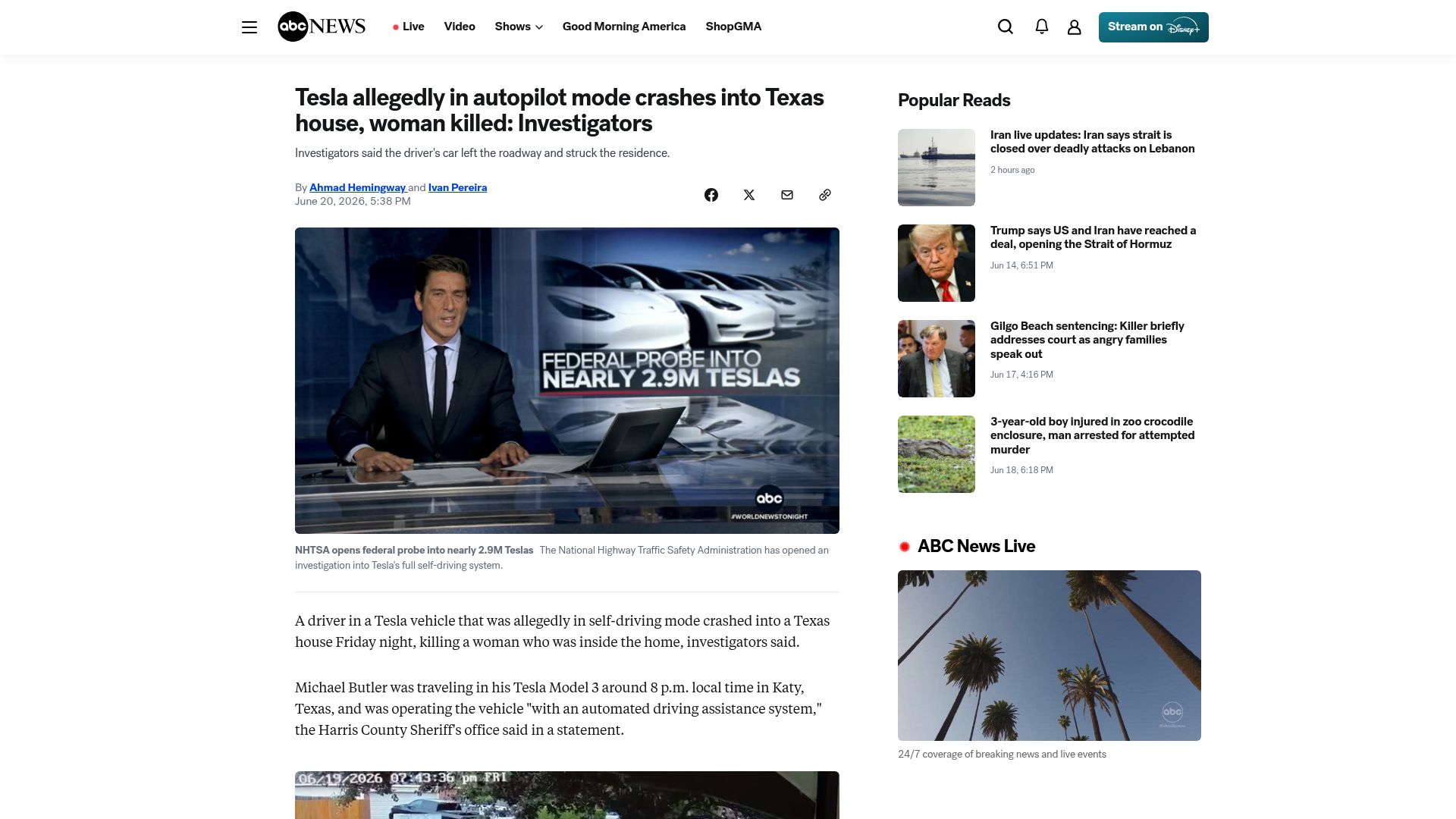Image resolution: width=1456 pixels, height=819 pixels.
Task: Click the NHTSA opens federal probe caption
Action: [x=414, y=550]
